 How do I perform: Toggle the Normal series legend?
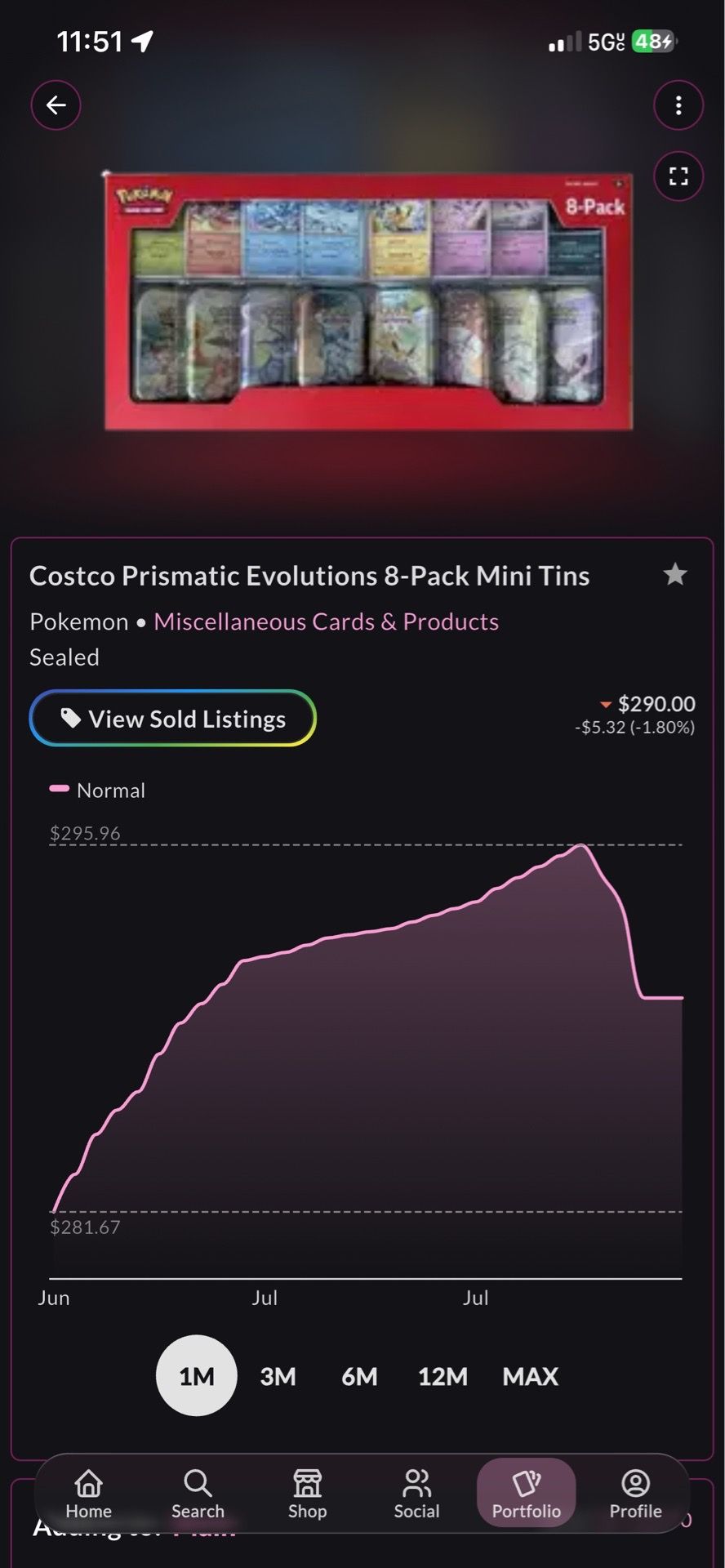(x=97, y=790)
